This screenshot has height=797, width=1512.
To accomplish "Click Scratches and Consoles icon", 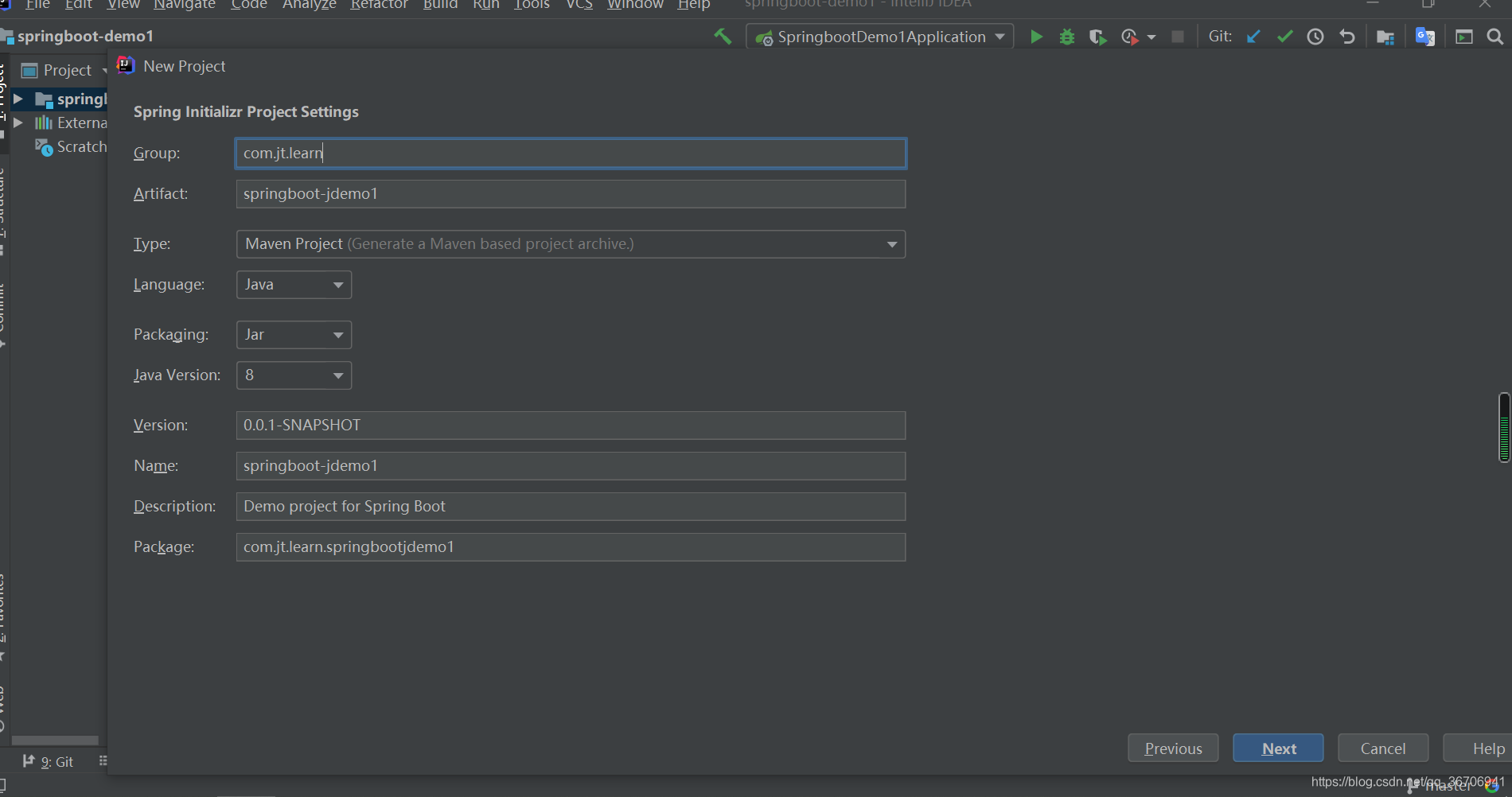I will (x=44, y=147).
